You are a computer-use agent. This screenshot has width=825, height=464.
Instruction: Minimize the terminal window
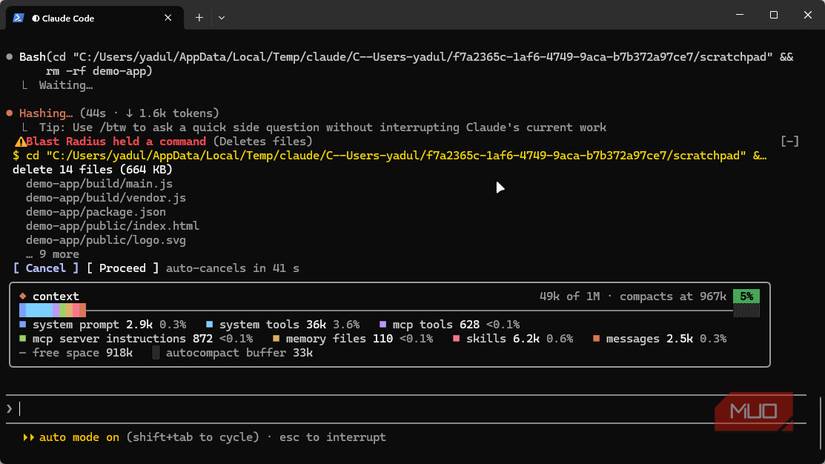point(740,15)
